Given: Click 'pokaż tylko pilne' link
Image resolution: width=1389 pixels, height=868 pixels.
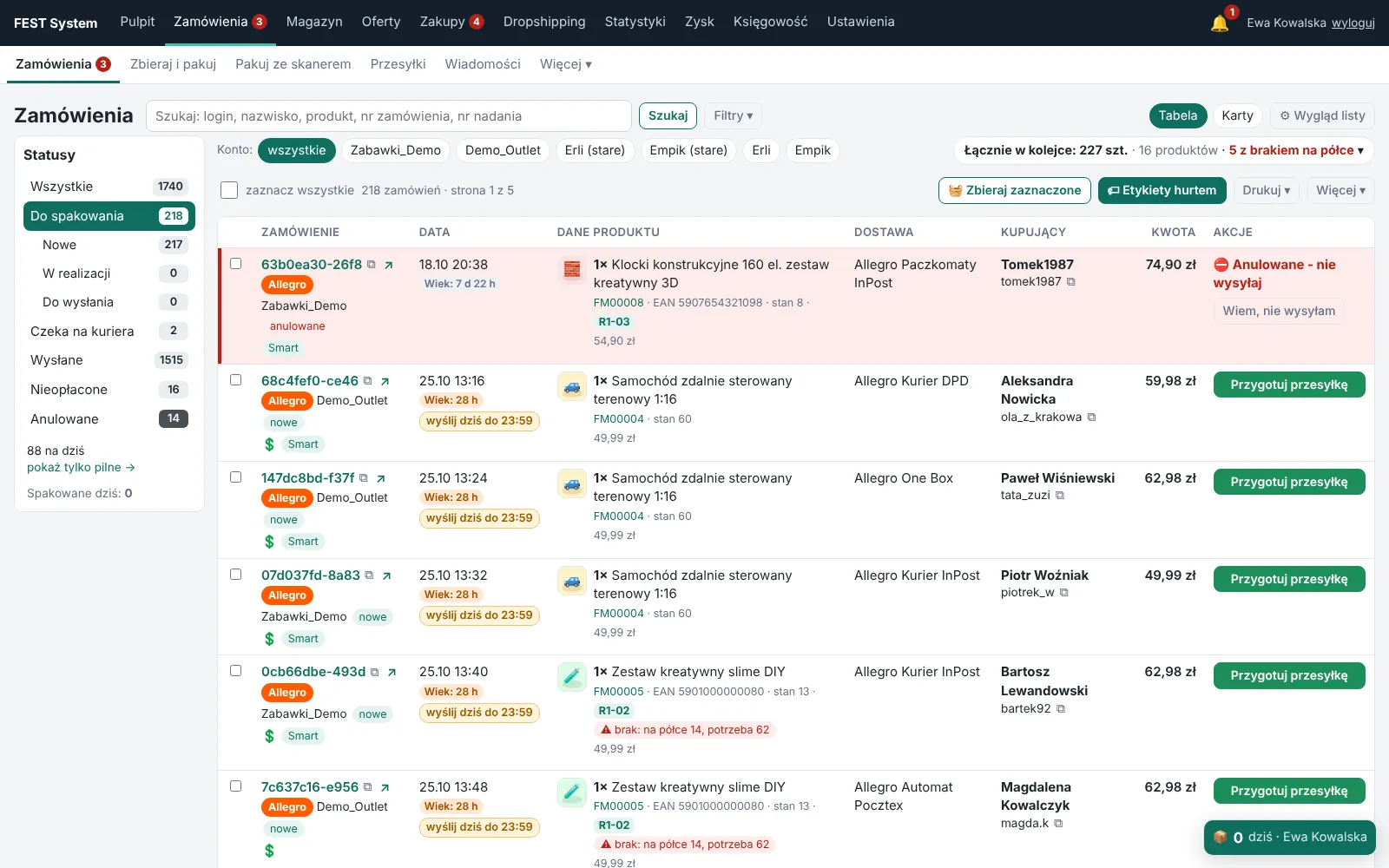Looking at the screenshot, I should pyautogui.click(x=81, y=467).
